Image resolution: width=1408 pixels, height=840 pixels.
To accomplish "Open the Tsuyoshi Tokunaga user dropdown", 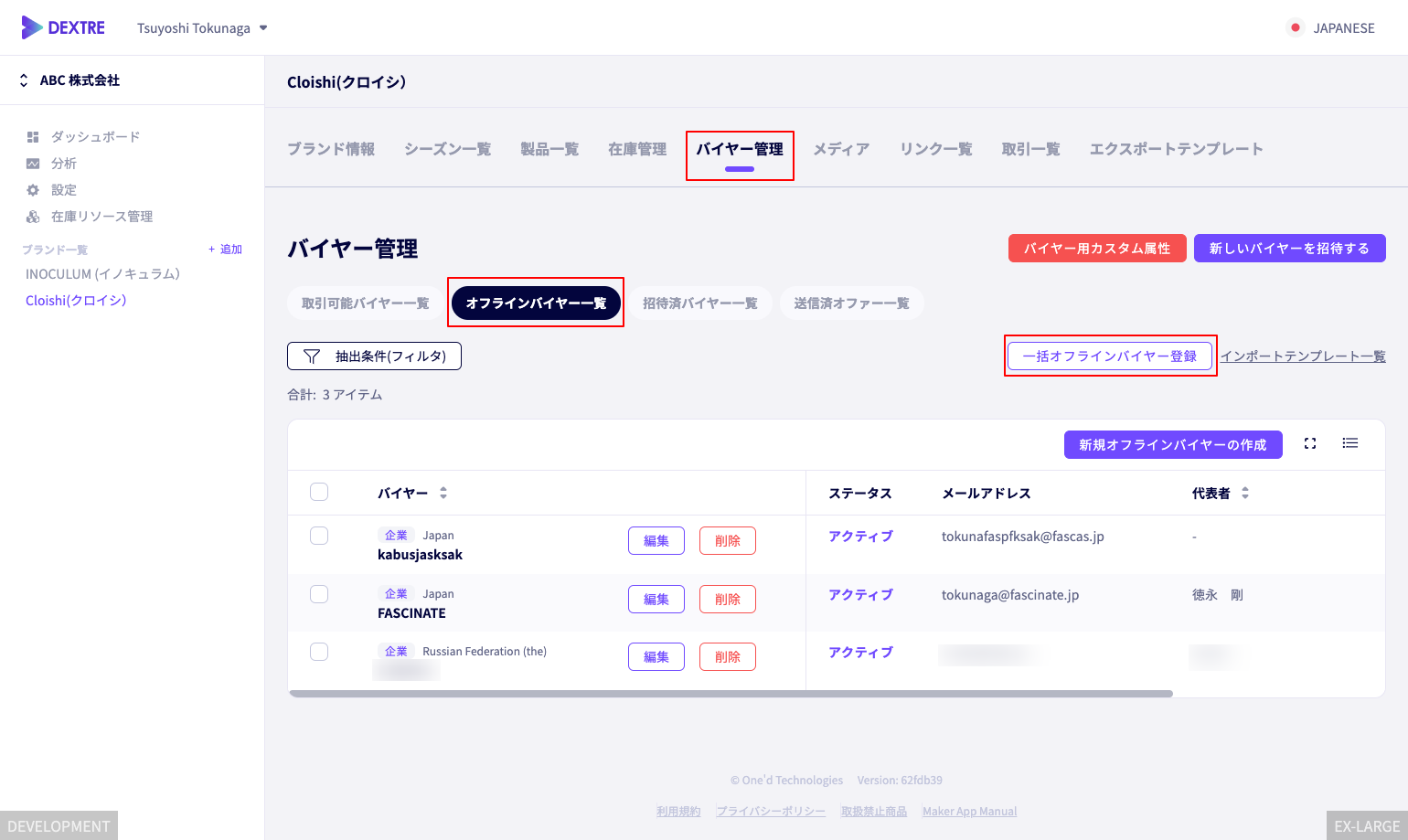I will (x=202, y=28).
